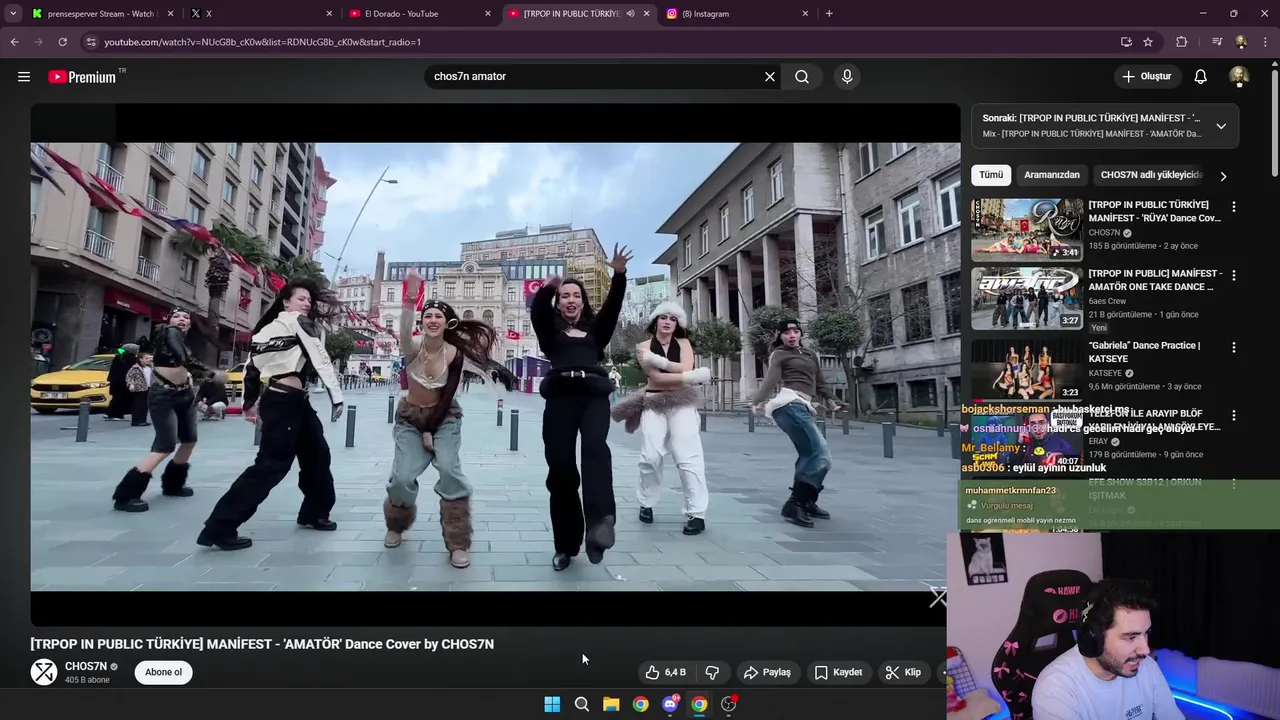Screen dimensions: 1280x720
Task: Open a new browser tab
Action: (x=829, y=14)
